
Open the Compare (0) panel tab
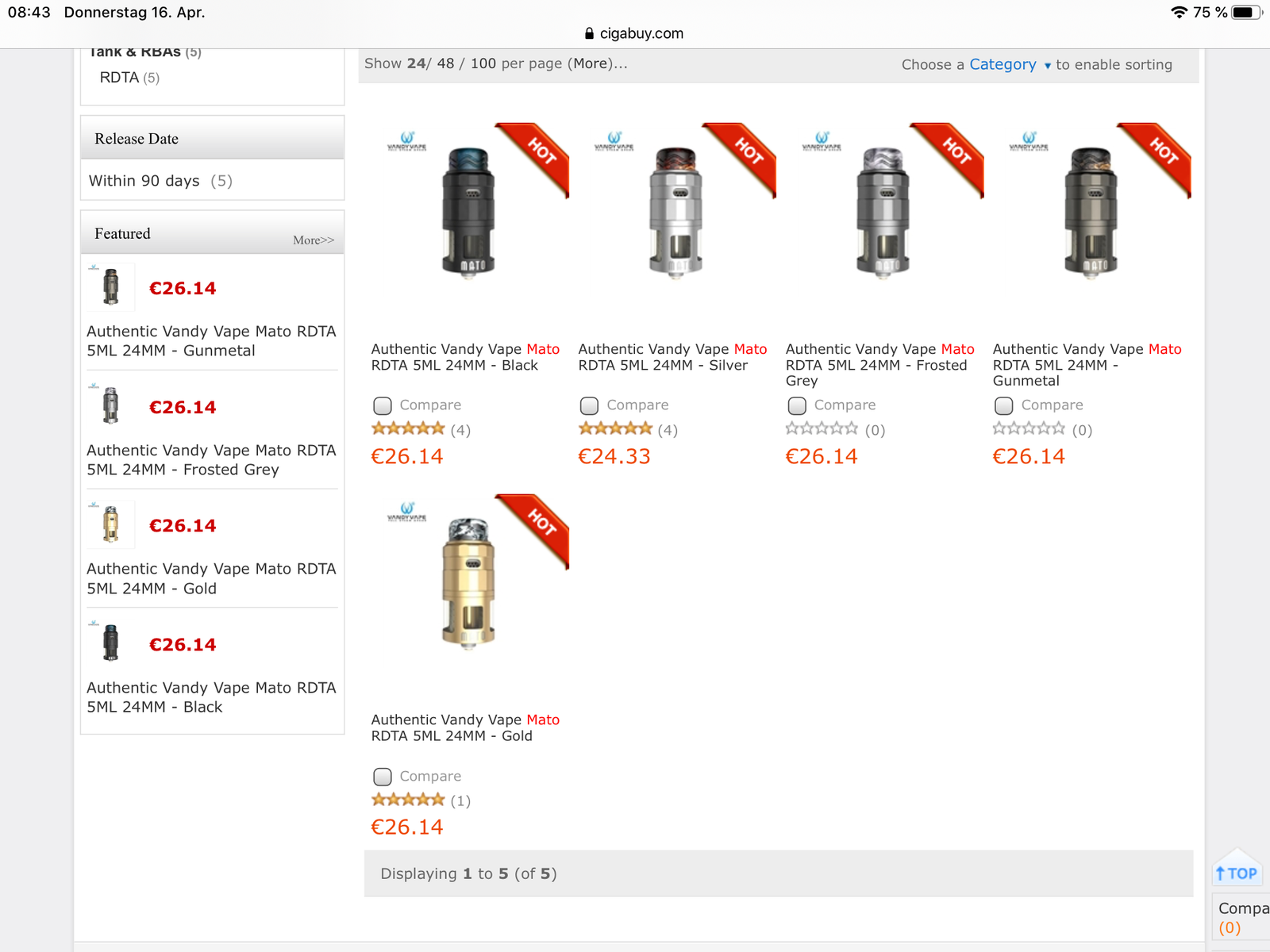(x=1242, y=917)
